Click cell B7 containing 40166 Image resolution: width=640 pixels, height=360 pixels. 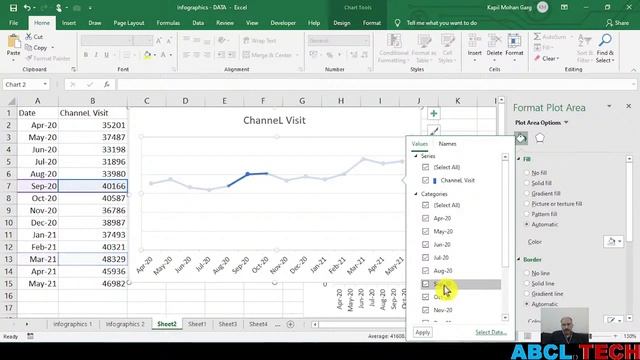coord(93,186)
